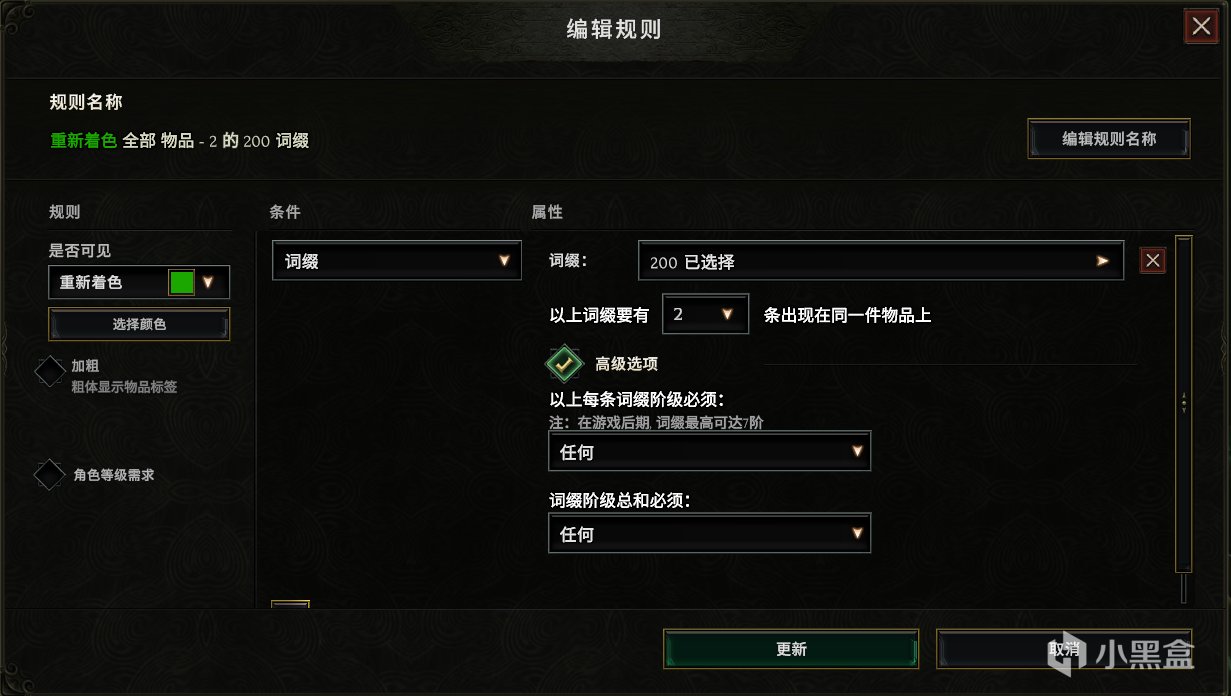Remove the 词缀 condition with the red X
Image resolution: width=1231 pixels, height=696 pixels.
point(1153,261)
